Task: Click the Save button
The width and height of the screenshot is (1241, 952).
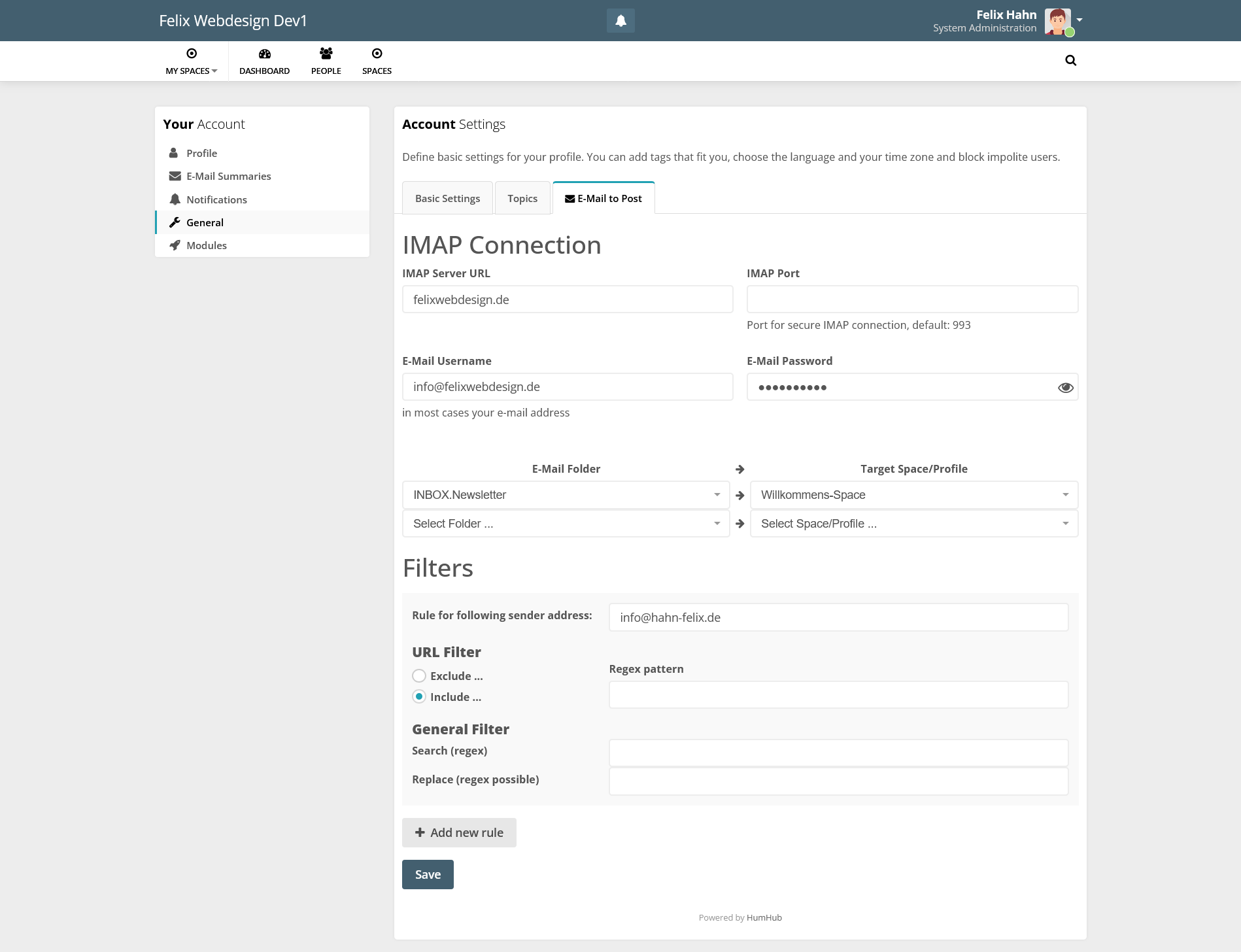Action: pos(428,875)
